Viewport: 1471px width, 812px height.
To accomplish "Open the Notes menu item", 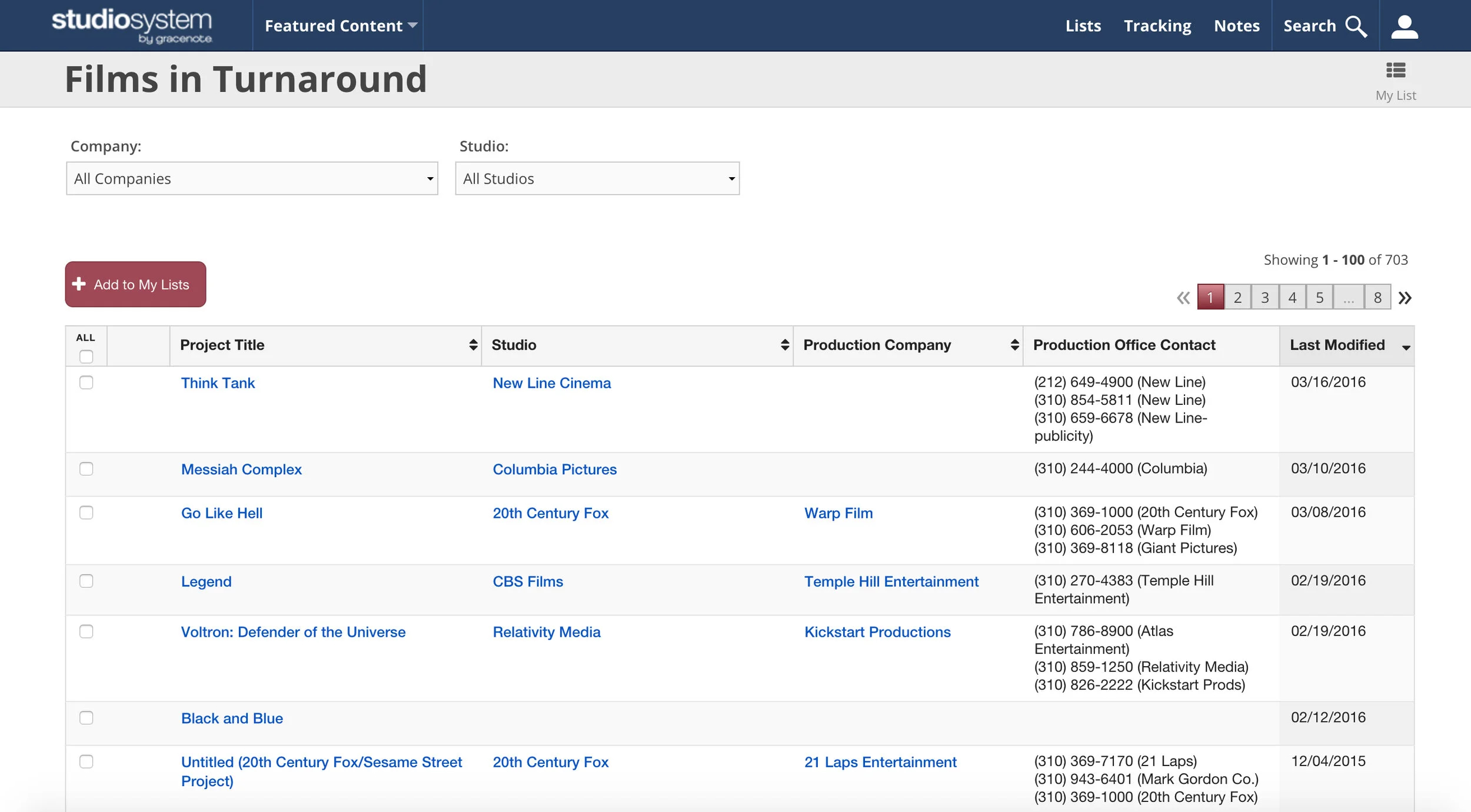I will click(x=1236, y=26).
